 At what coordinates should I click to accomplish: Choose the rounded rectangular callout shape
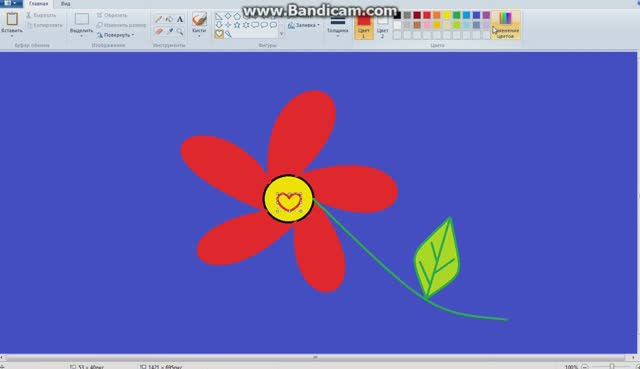coord(255,25)
